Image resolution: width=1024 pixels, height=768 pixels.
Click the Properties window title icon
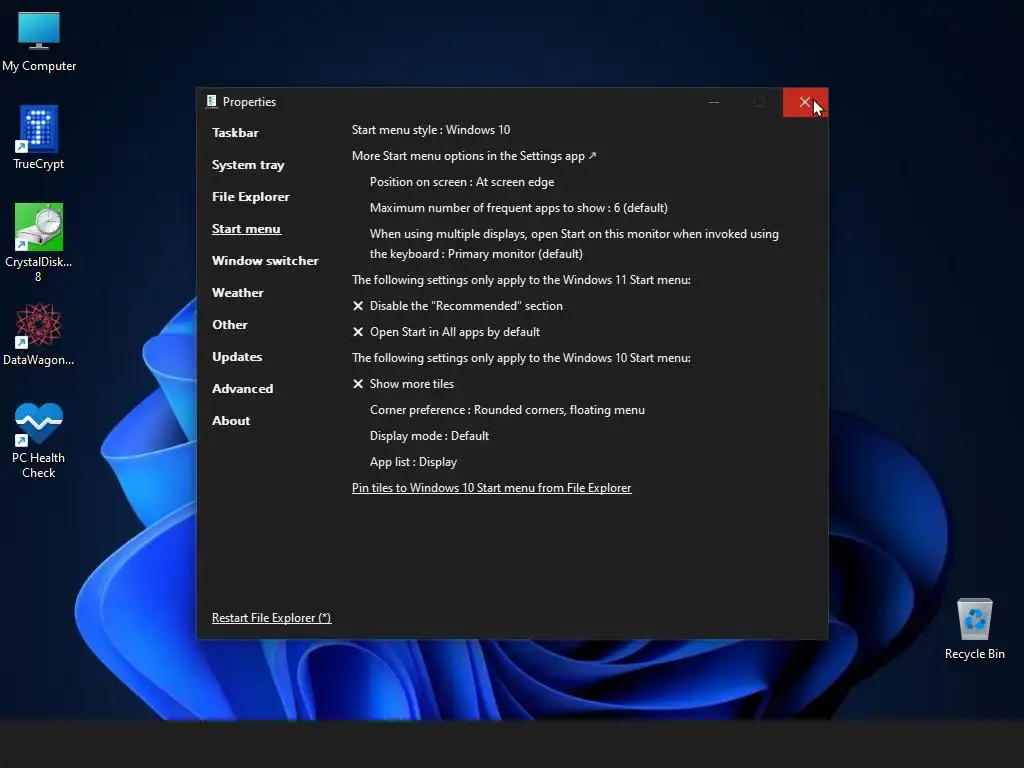pos(212,101)
